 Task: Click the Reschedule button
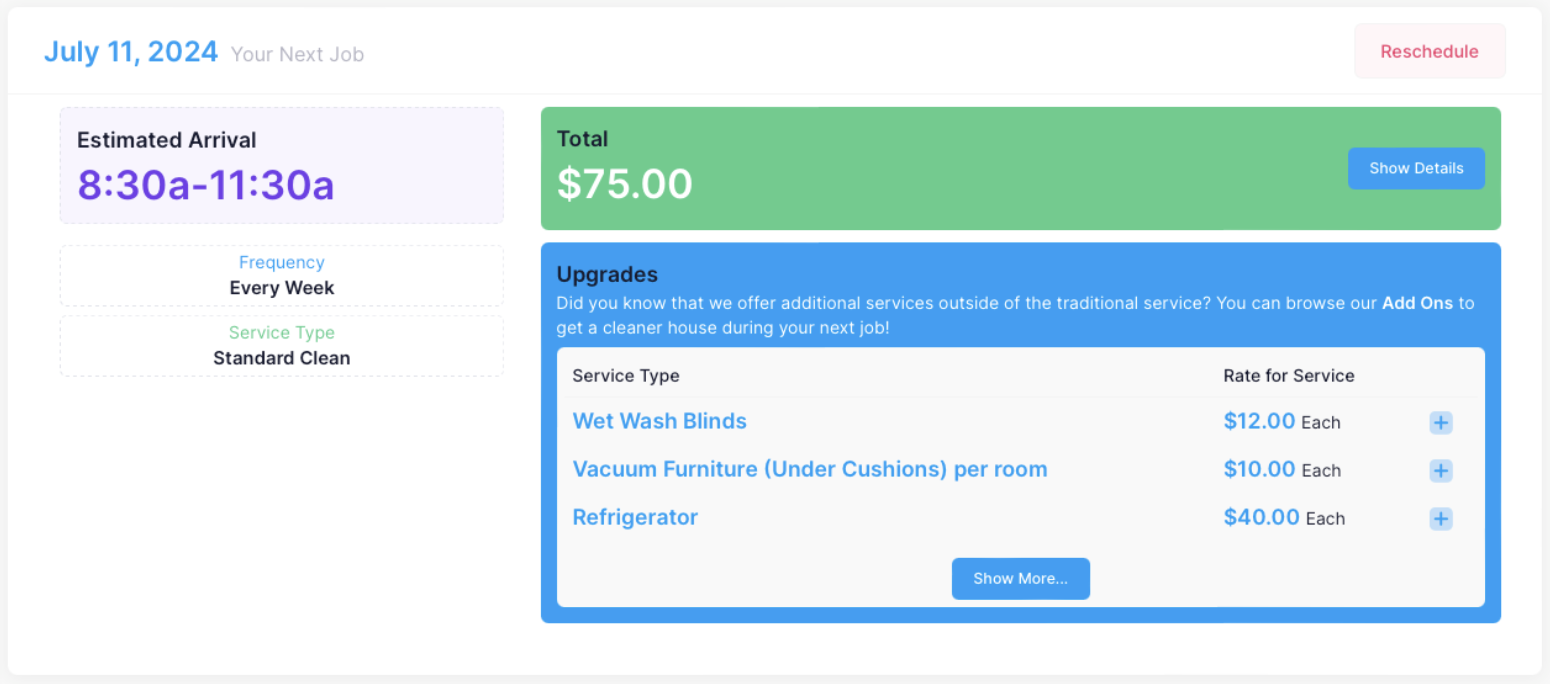click(x=1429, y=52)
